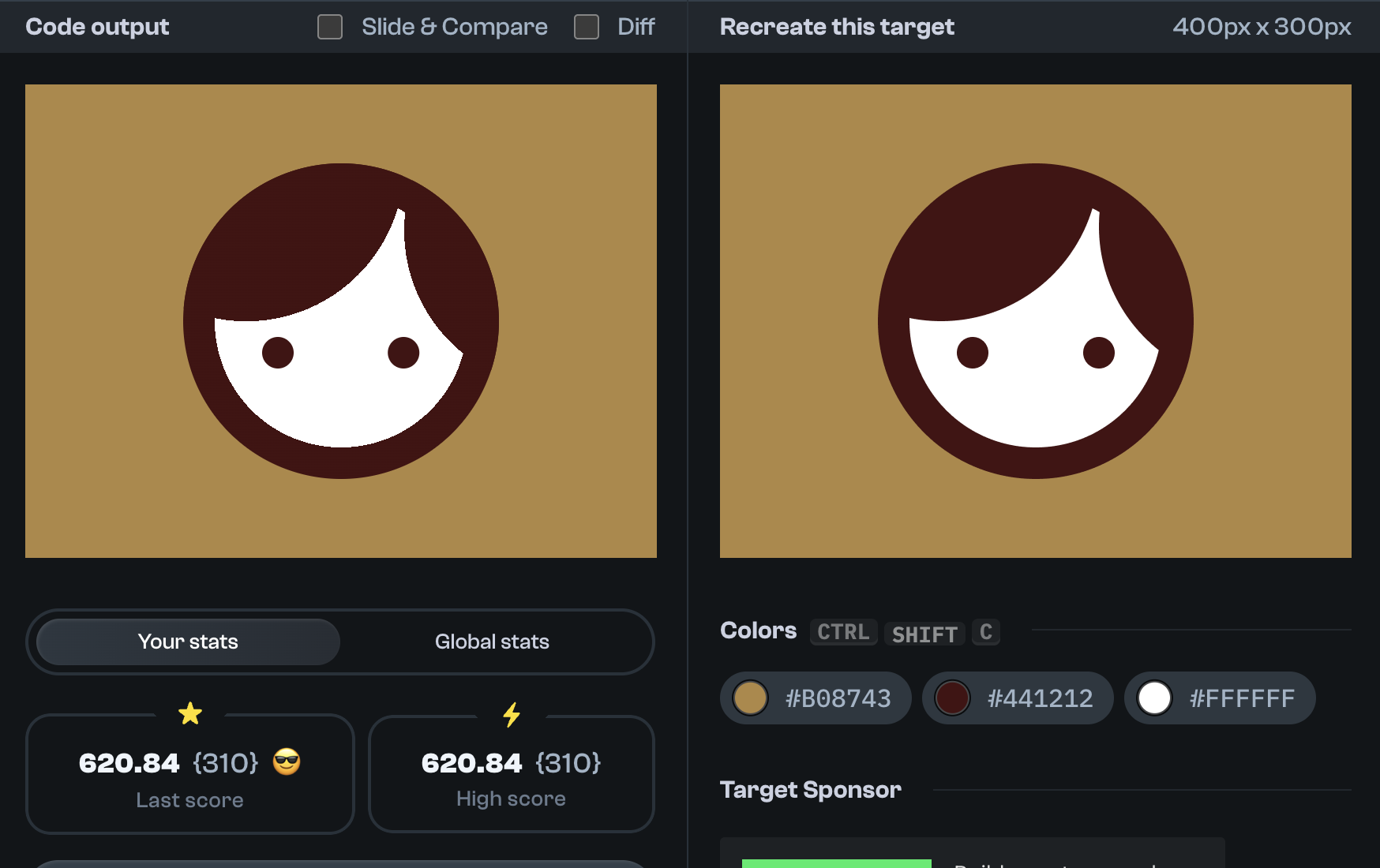Enable the Slide & Compare checkbox
The height and width of the screenshot is (868, 1380).
[x=330, y=27]
